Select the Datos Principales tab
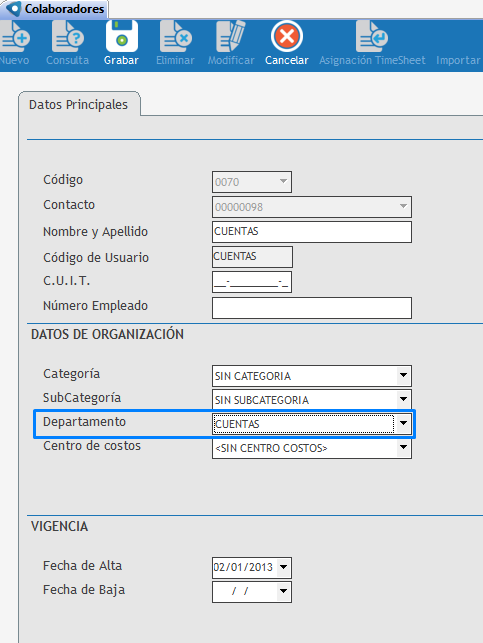The image size is (483, 643). [x=78, y=105]
